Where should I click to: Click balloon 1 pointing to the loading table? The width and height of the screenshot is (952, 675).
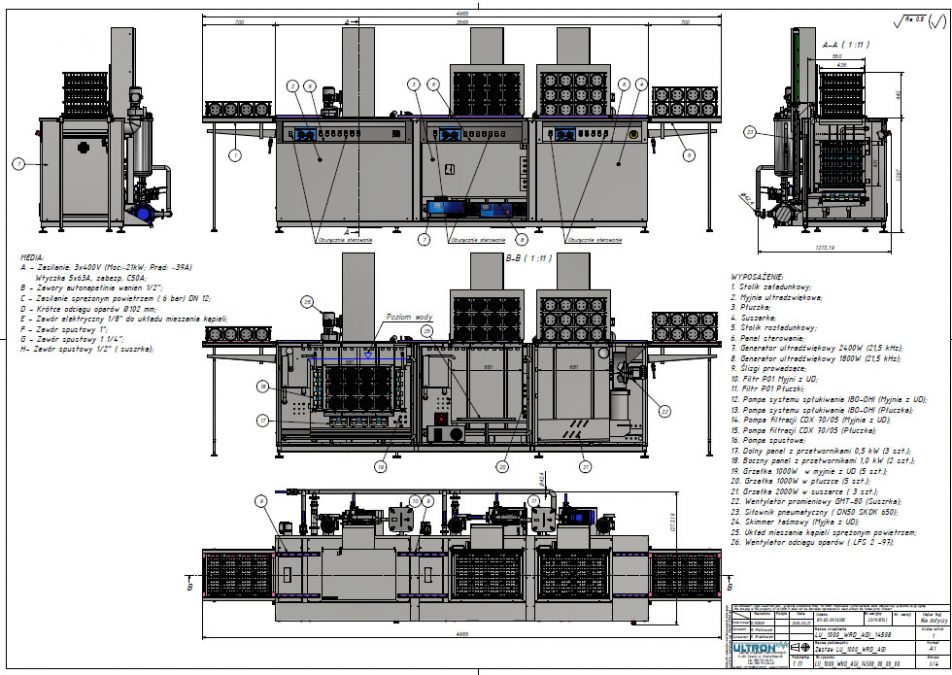234,155
